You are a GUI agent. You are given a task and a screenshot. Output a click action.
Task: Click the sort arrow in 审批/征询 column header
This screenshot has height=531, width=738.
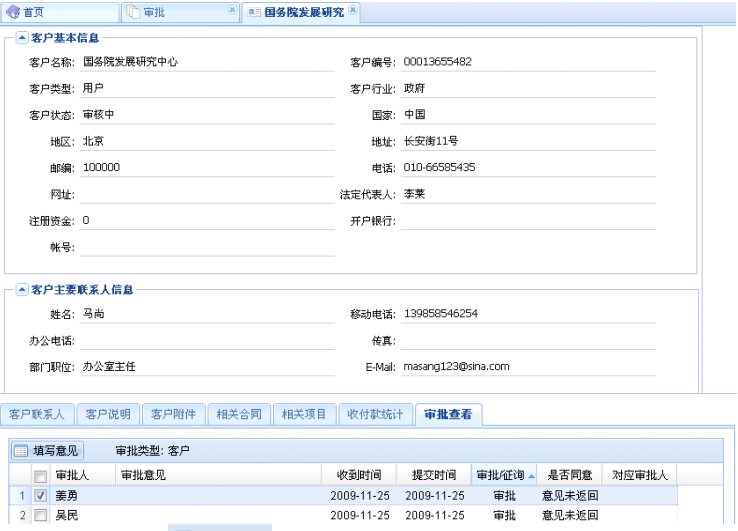click(530, 475)
